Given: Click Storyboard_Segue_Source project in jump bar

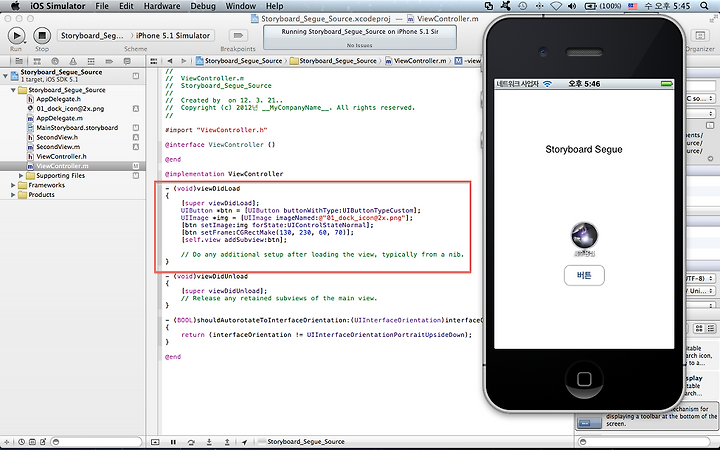Looking at the screenshot, I should (239, 61).
